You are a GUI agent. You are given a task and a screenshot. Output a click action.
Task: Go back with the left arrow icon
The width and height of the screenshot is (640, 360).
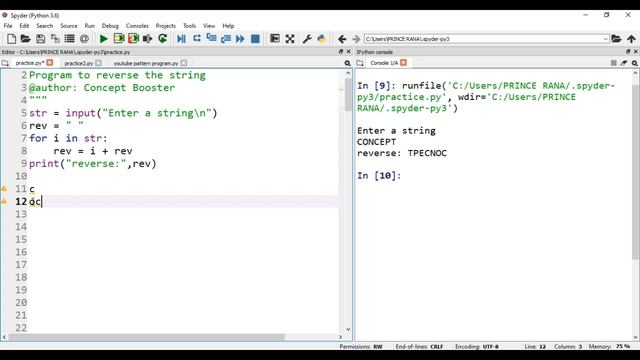pos(342,39)
